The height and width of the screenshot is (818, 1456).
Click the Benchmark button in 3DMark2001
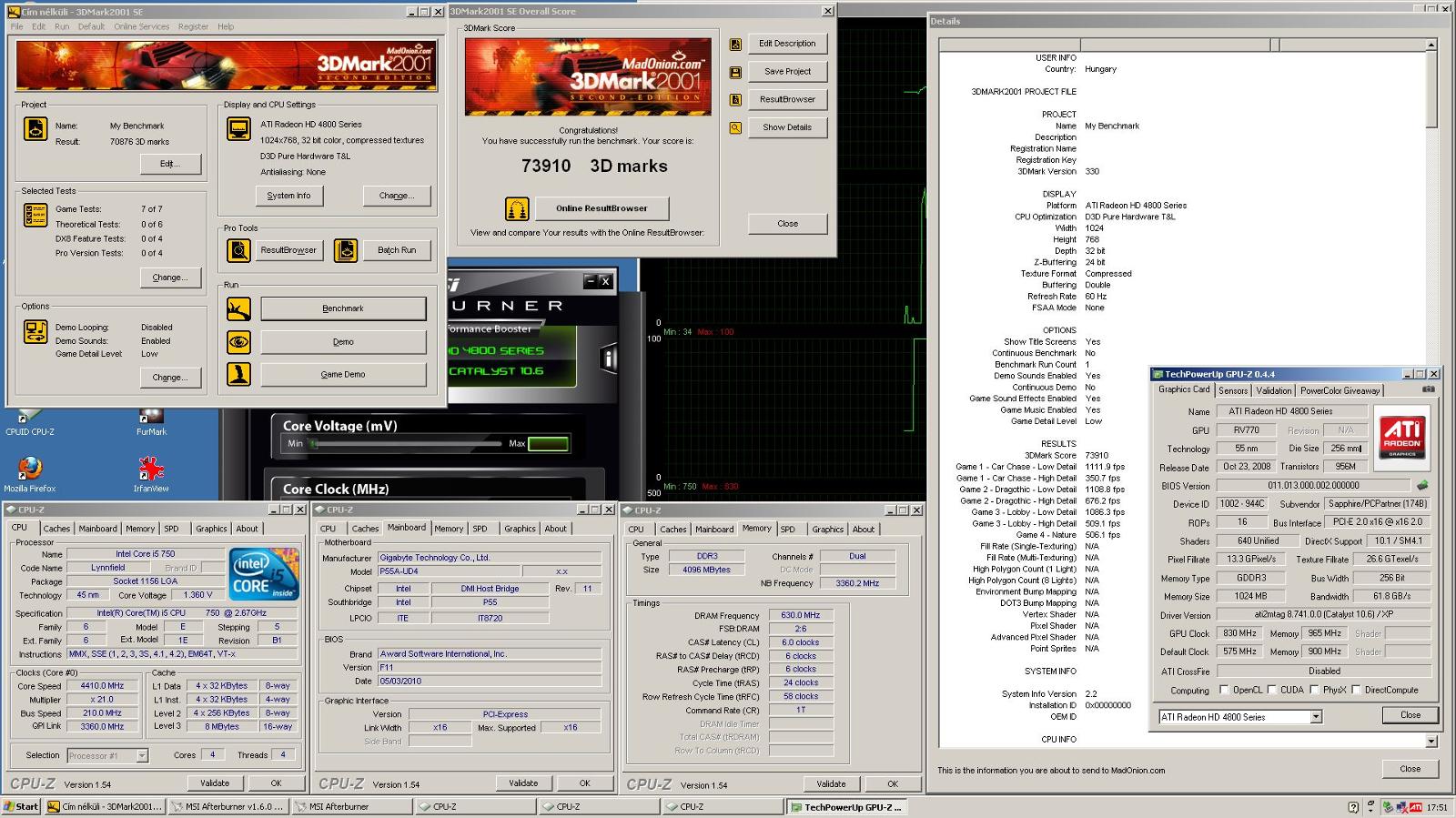(343, 308)
